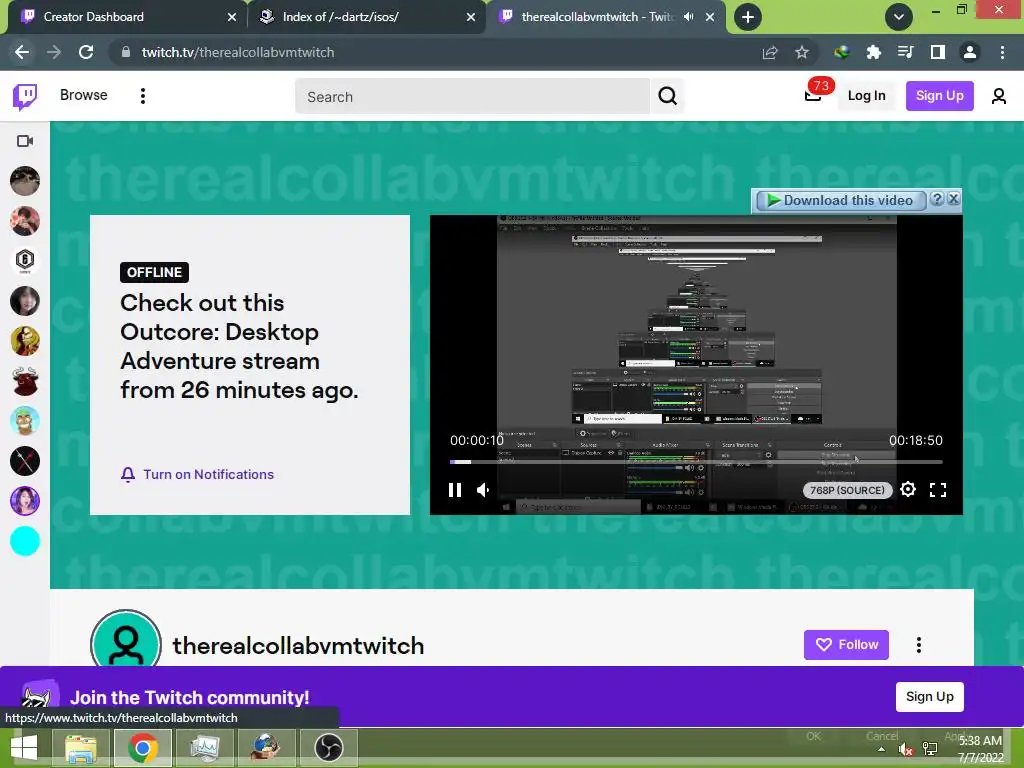
Task: Open the user account icon menu
Action: 999,97
